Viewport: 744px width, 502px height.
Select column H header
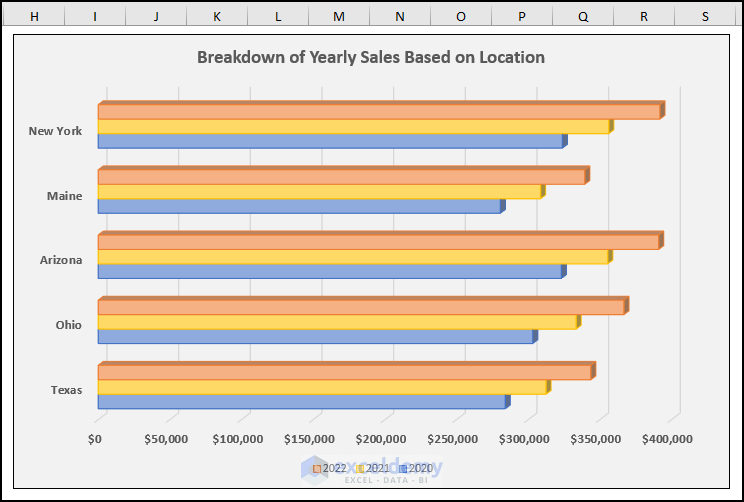click(34, 16)
